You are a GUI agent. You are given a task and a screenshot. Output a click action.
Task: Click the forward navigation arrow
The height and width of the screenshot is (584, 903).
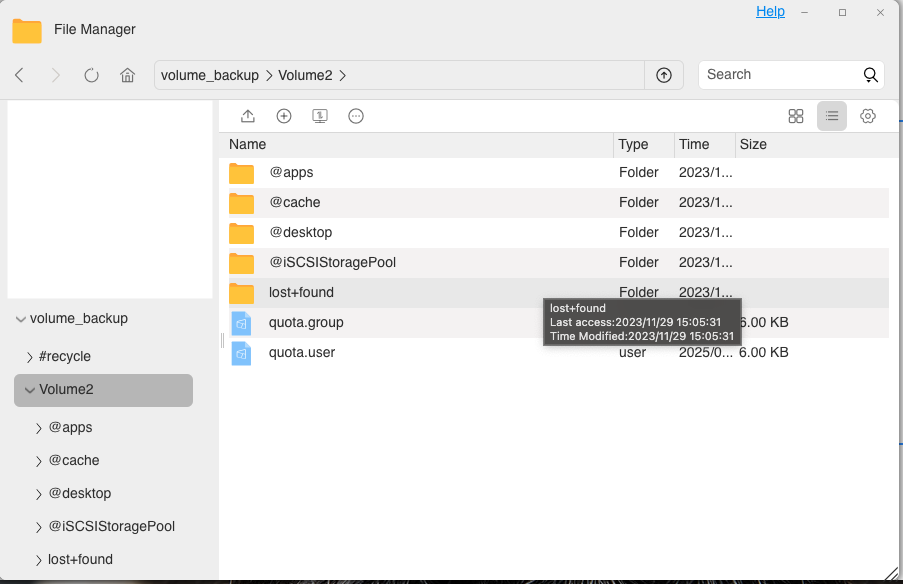[x=55, y=75]
